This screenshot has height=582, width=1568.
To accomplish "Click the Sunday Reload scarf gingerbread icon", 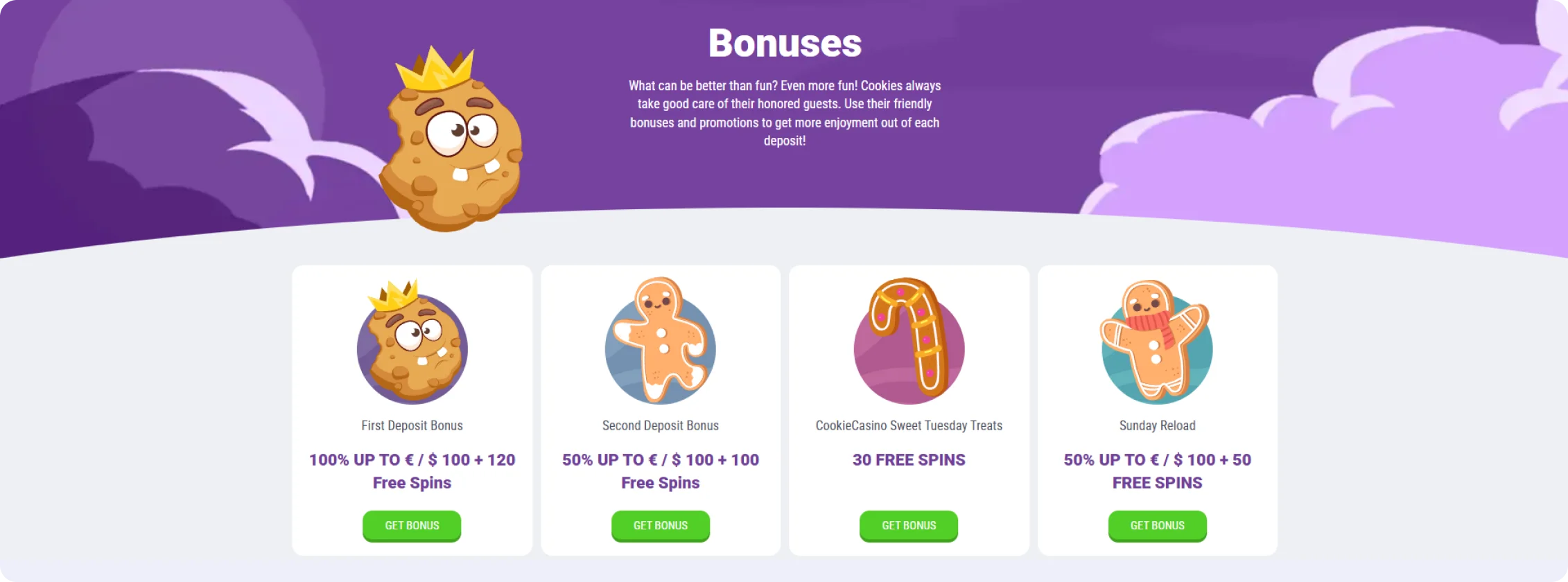I will (1157, 343).
